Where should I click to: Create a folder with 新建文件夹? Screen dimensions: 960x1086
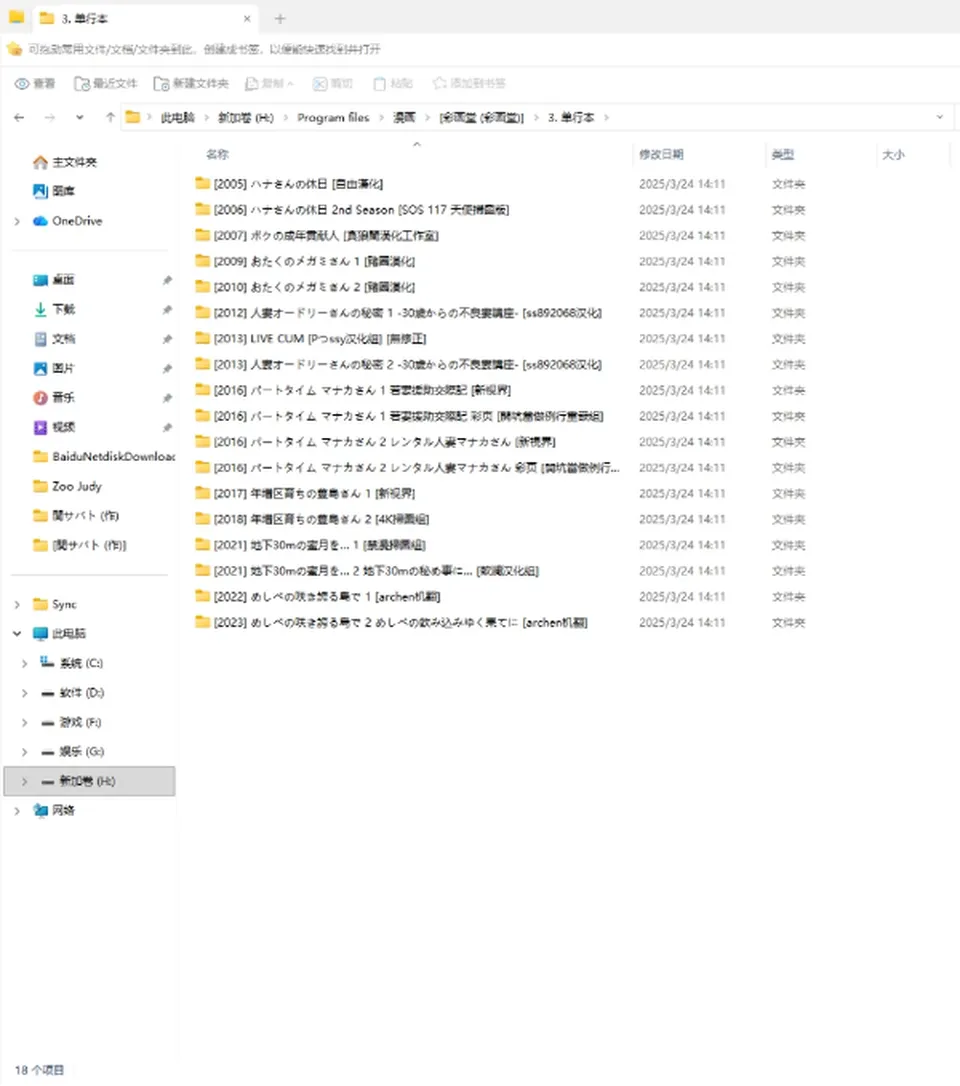(190, 84)
